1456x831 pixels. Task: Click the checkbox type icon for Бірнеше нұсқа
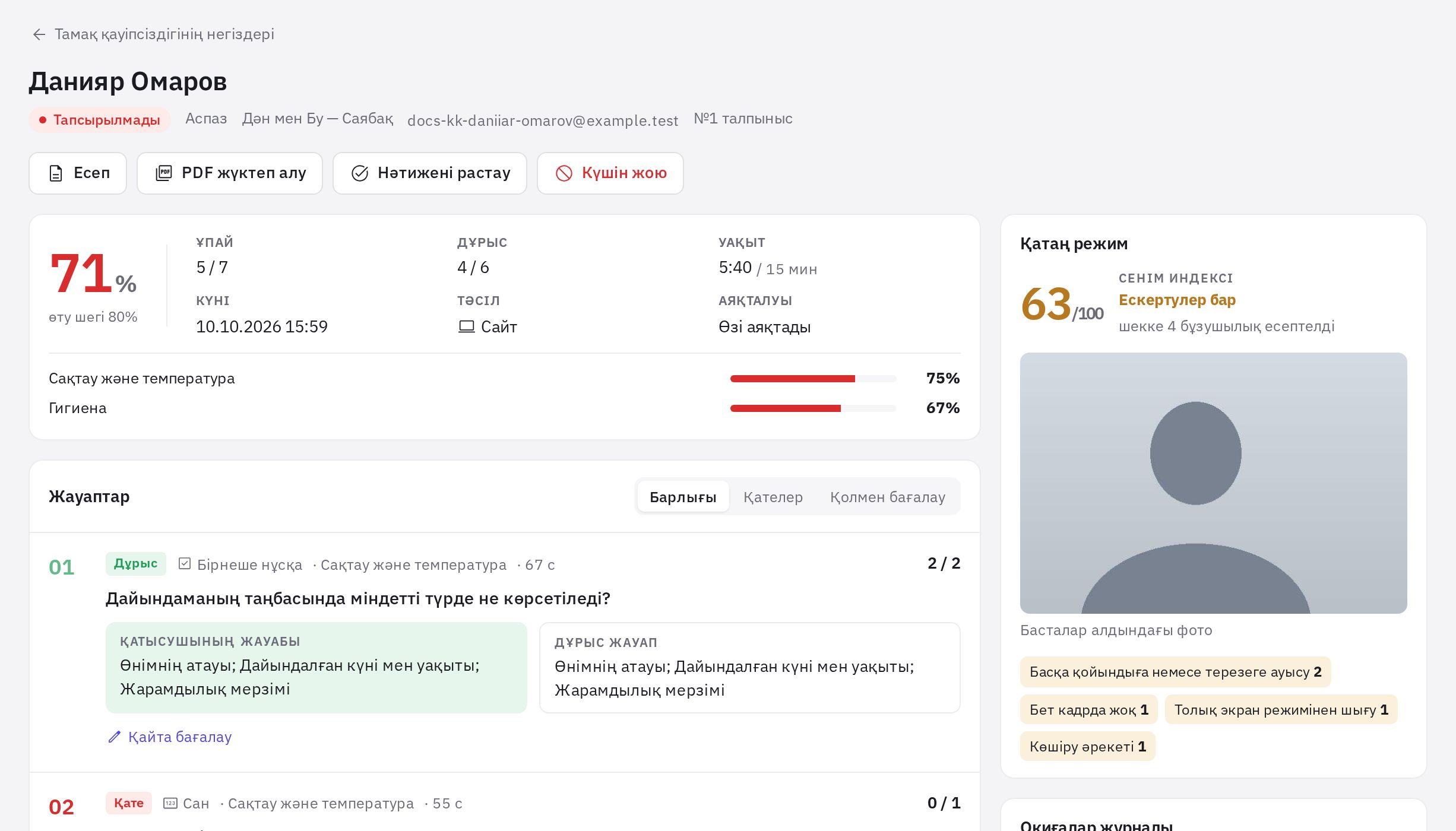pyautogui.click(x=185, y=563)
